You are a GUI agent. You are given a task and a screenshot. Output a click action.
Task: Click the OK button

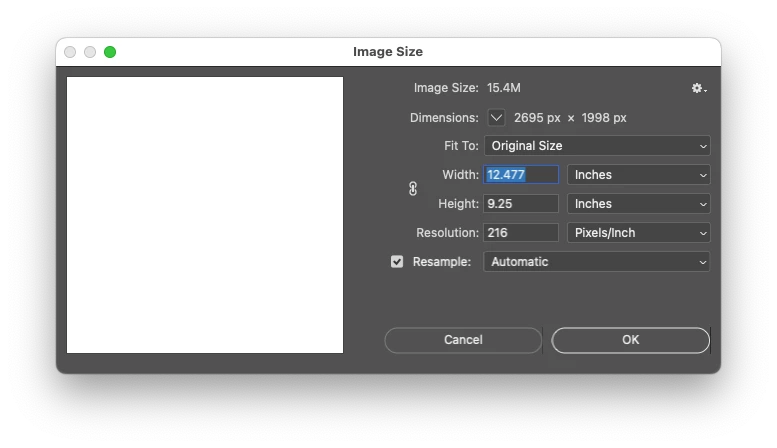click(630, 340)
